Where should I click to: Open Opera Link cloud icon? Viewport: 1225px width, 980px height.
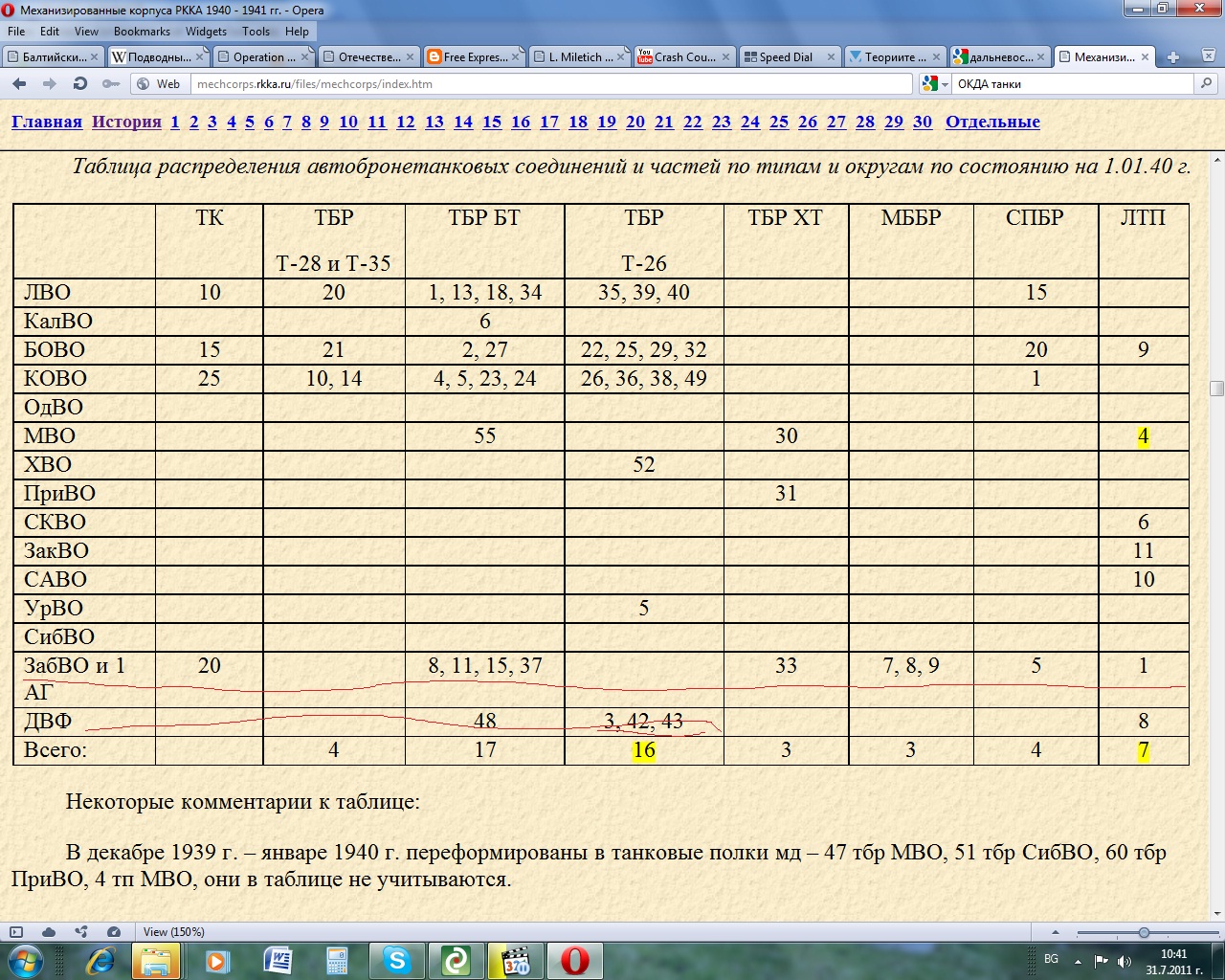point(49,932)
